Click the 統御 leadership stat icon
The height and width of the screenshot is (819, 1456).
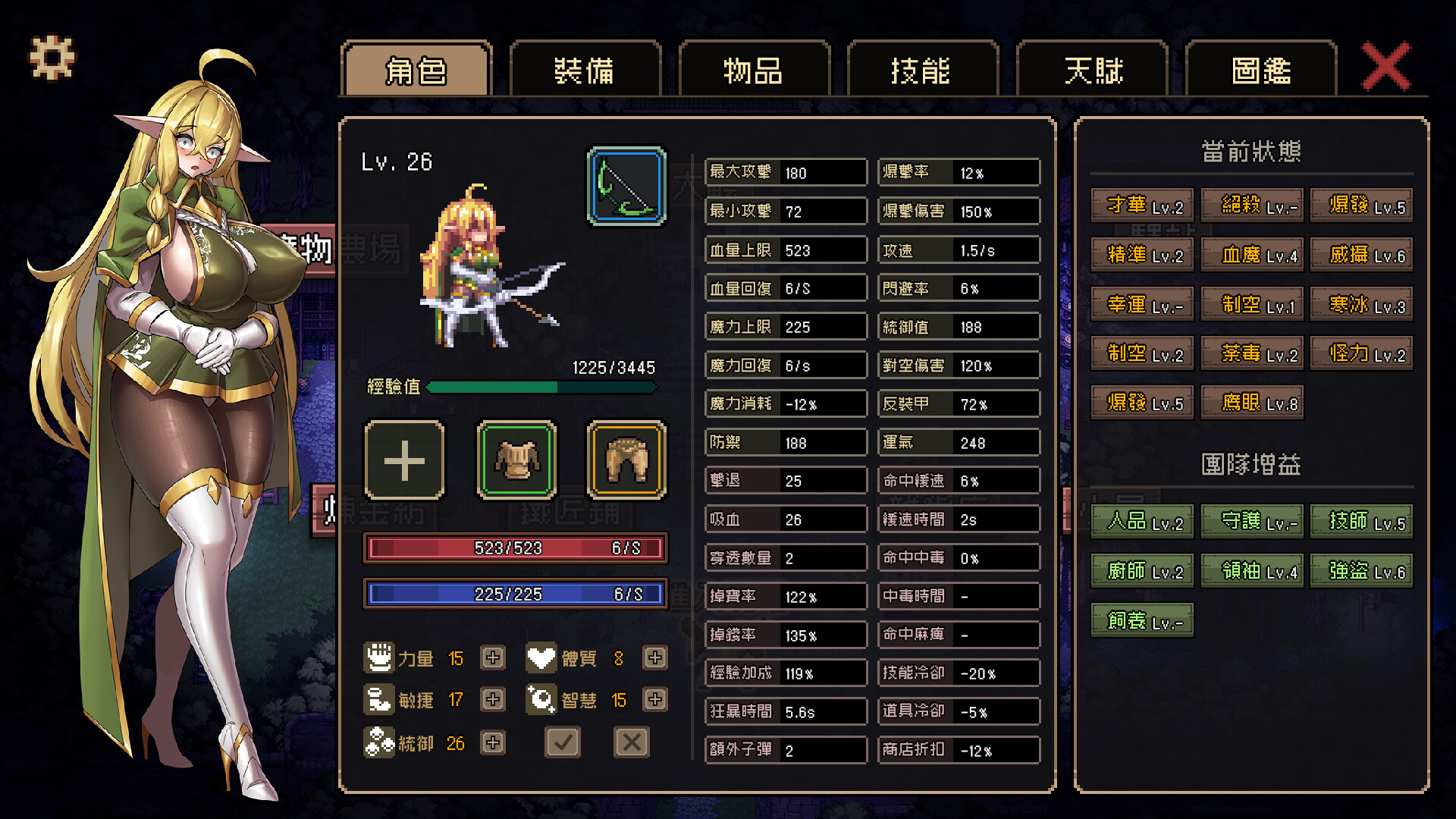pos(378,742)
